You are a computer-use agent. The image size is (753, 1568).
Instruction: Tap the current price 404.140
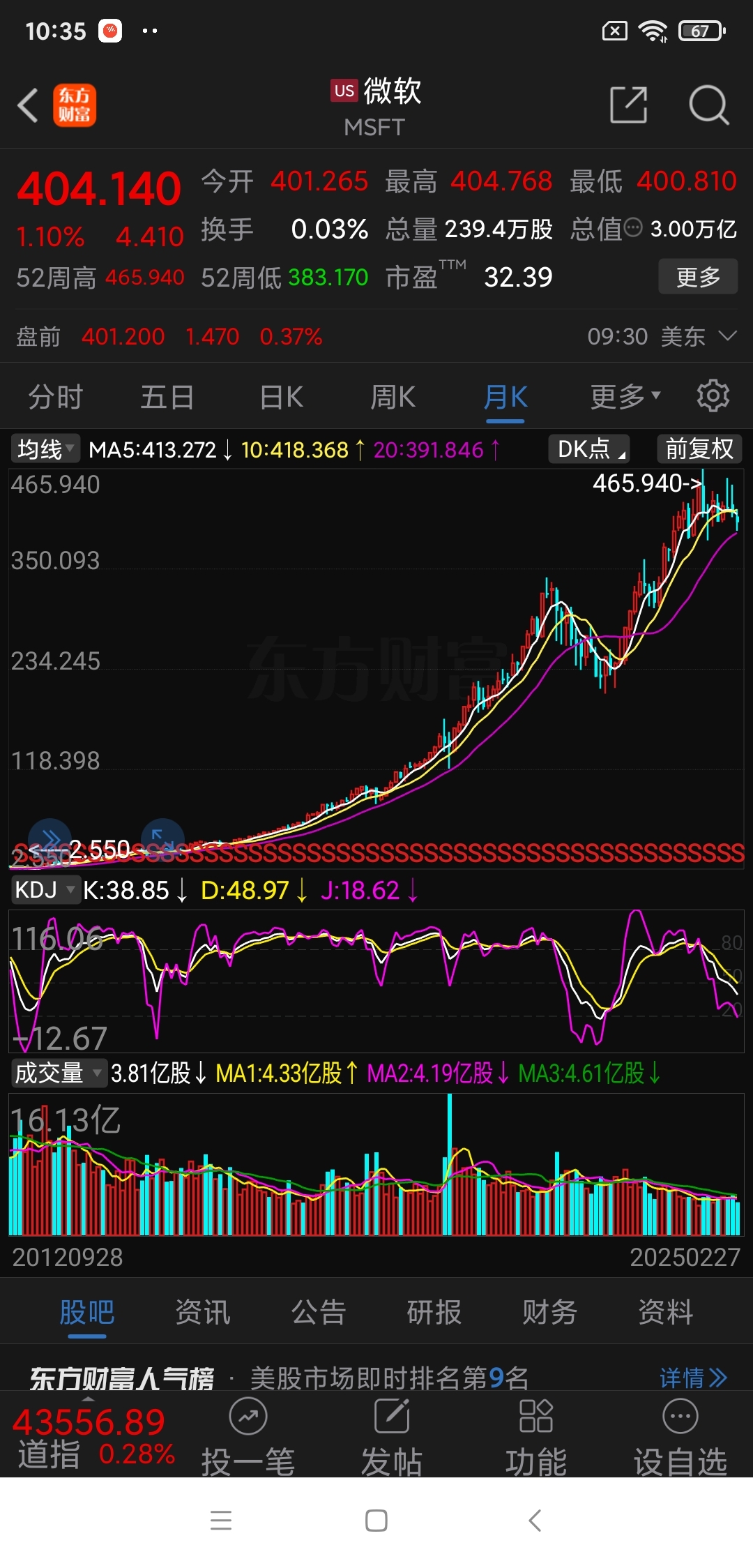pos(99,189)
